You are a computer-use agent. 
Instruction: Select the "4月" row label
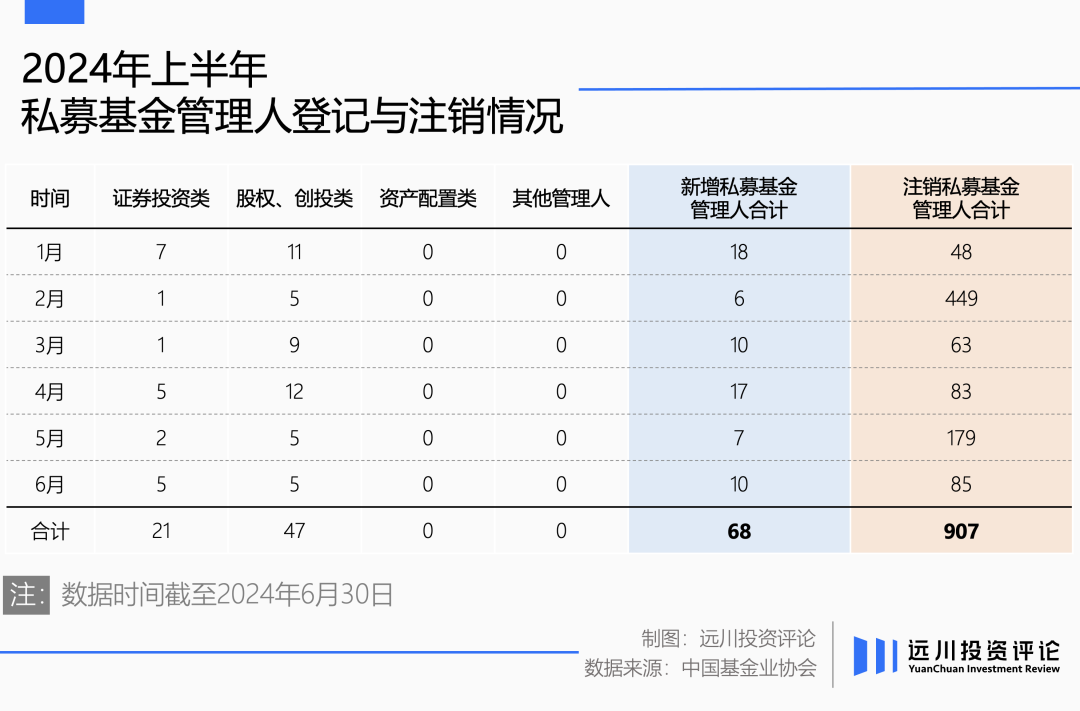coord(50,391)
